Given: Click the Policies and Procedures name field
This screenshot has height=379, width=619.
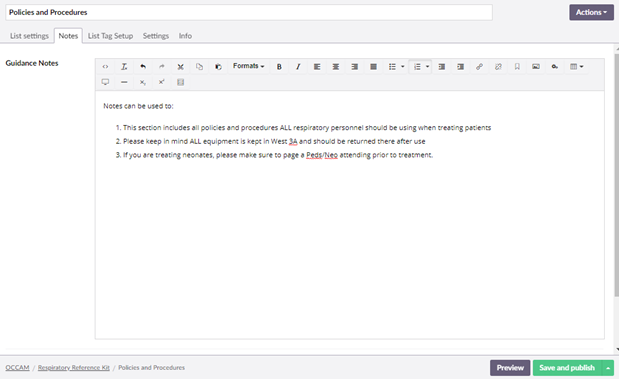Looking at the screenshot, I should (249, 12).
